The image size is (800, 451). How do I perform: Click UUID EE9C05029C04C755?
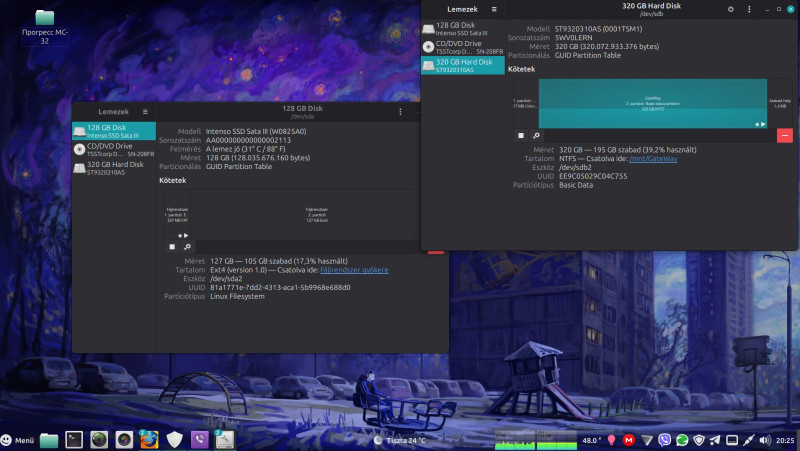point(593,176)
